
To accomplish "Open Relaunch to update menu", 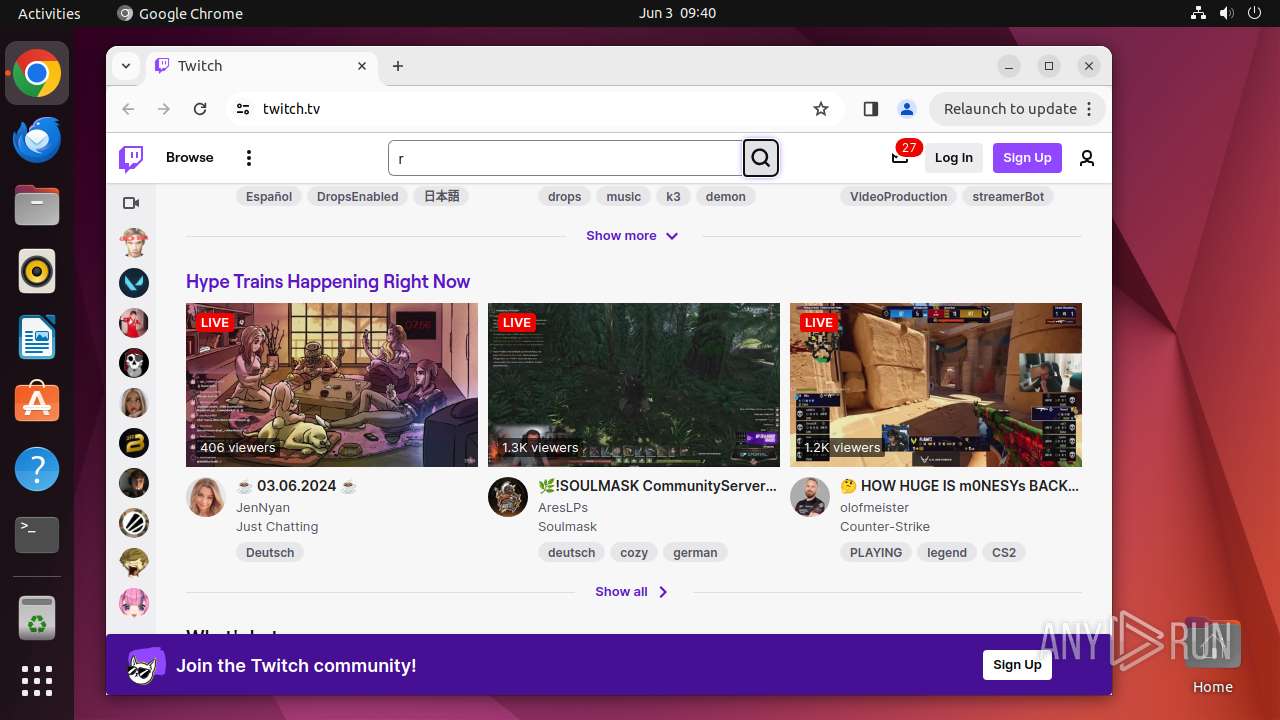I will tap(1017, 109).
